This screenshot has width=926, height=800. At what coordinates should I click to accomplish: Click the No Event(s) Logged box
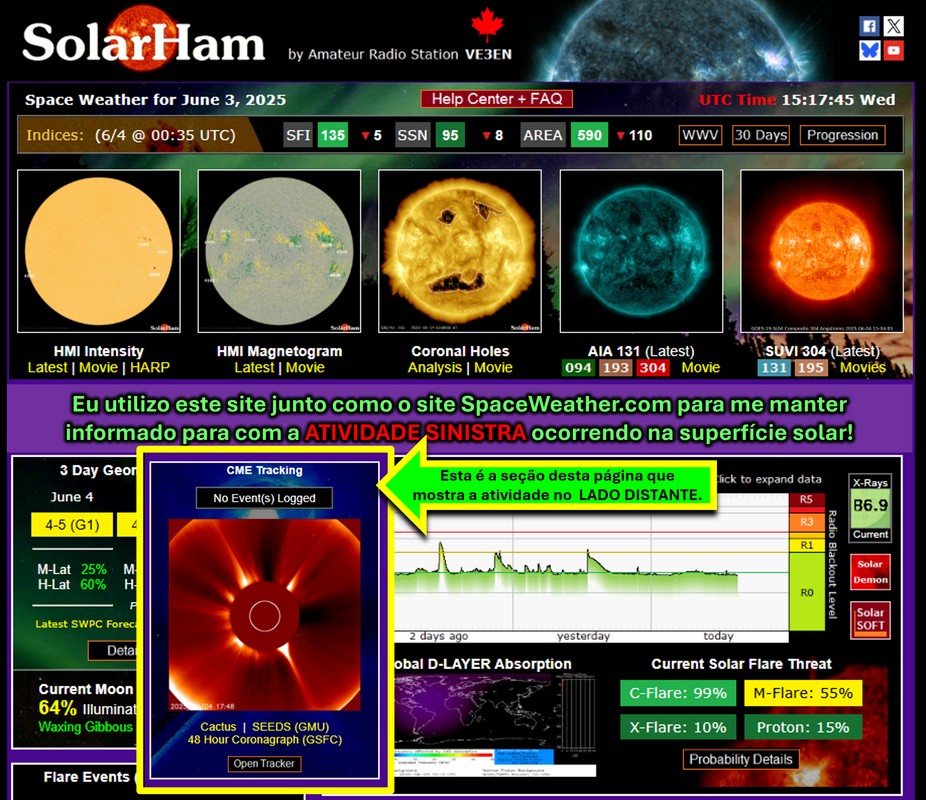point(264,498)
